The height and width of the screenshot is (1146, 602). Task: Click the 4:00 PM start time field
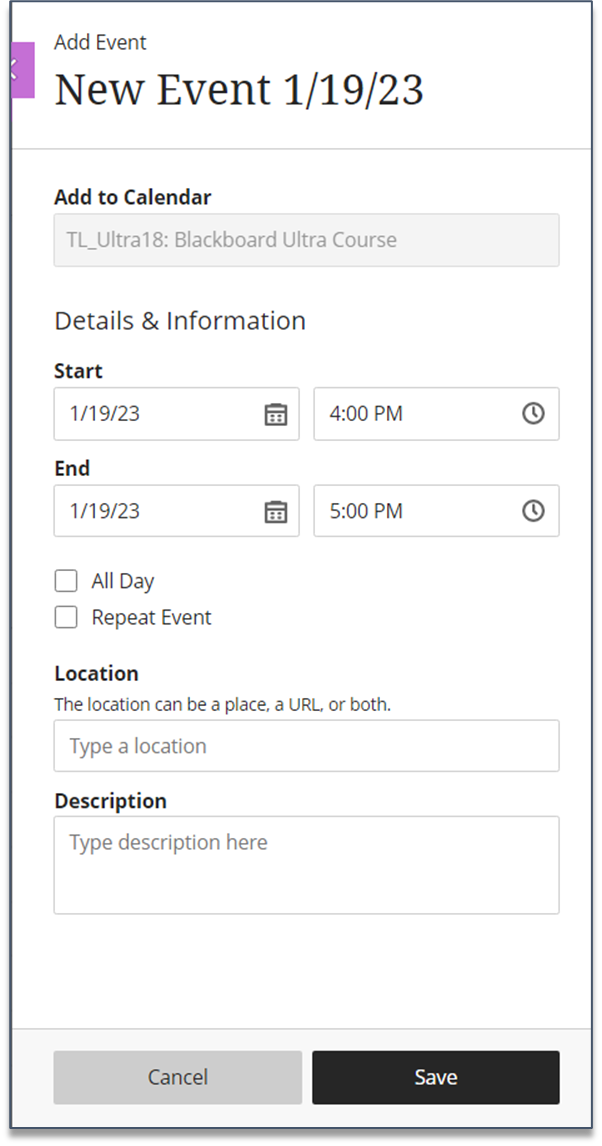tap(437, 414)
